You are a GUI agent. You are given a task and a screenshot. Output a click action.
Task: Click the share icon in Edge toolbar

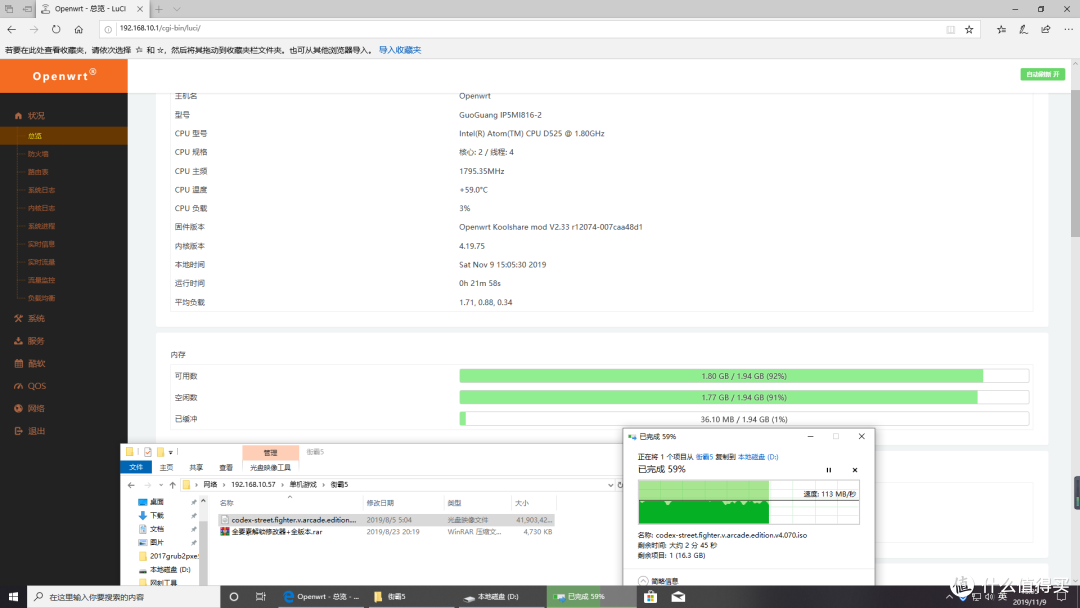[x=1046, y=29]
